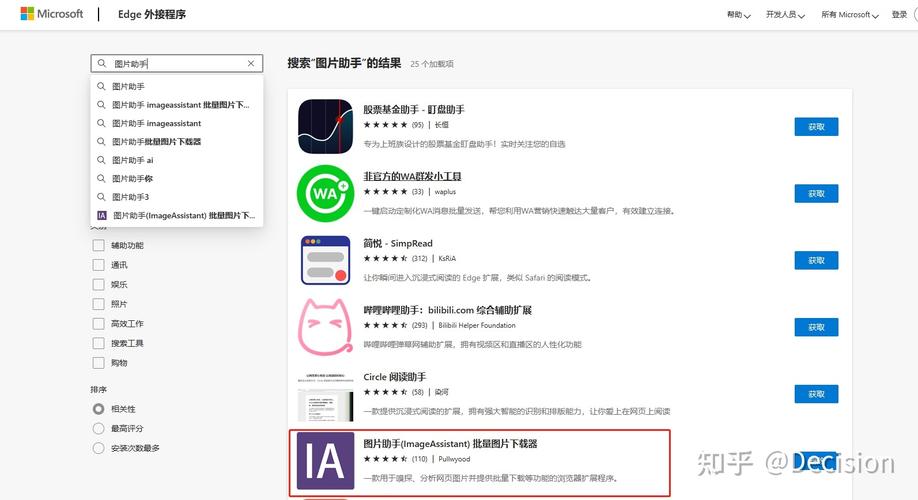This screenshot has height=500, width=918.
Task: Get the 股票基金助手 extension
Action: [x=816, y=126]
